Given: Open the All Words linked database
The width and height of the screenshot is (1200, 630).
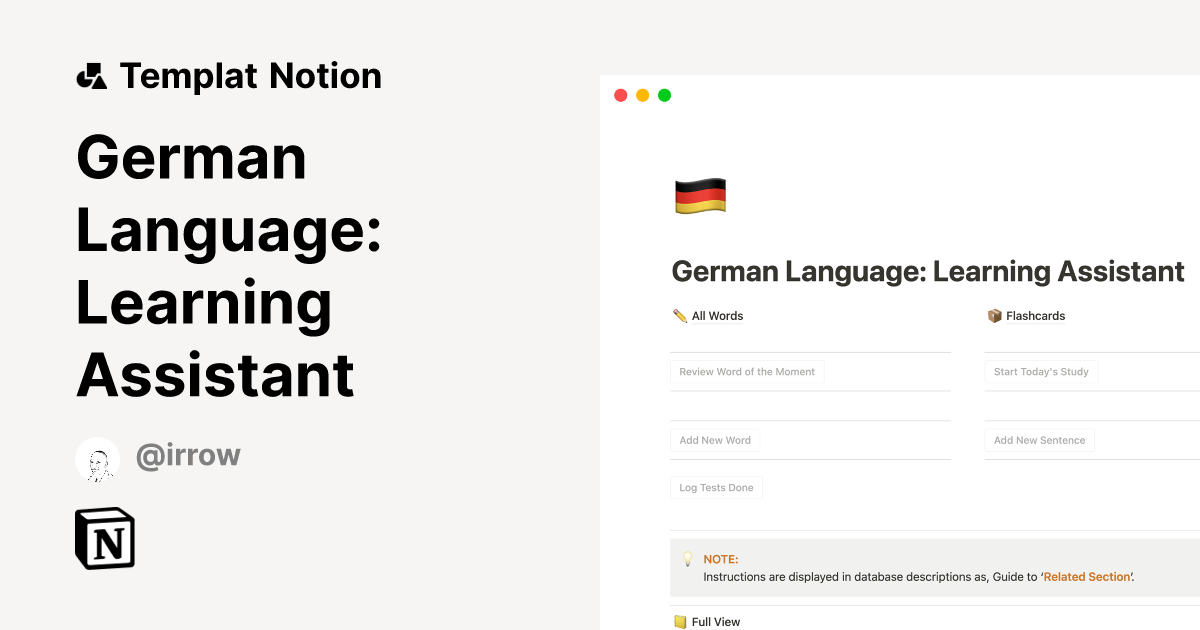Looking at the screenshot, I should [x=716, y=315].
